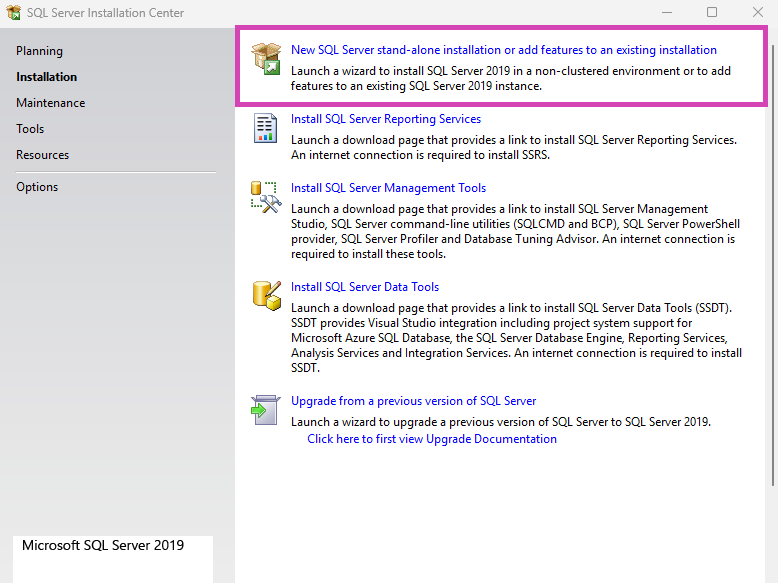Viewport: 778px width, 583px height.
Task: Click 'Launch a wizard to upgrade' description
Action: [x=501, y=422]
